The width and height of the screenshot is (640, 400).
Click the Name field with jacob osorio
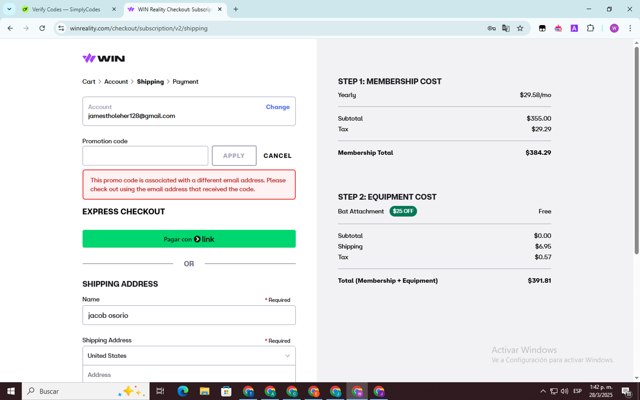click(x=189, y=315)
